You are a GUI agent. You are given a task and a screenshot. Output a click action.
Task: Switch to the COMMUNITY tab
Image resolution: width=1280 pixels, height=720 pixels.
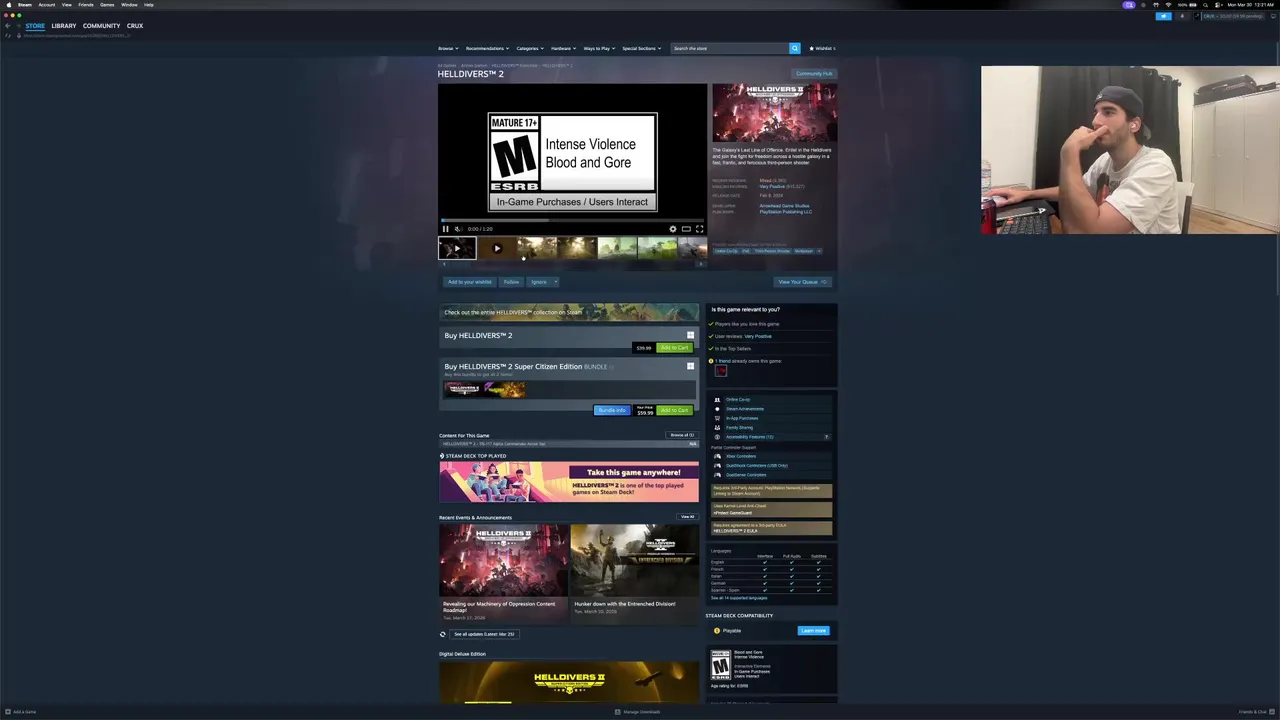(101, 25)
